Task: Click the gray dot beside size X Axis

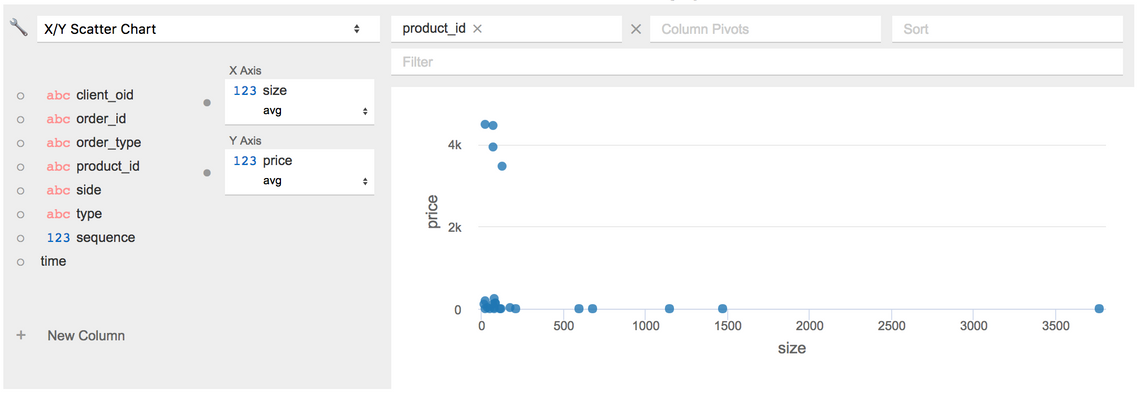Action: click(206, 103)
